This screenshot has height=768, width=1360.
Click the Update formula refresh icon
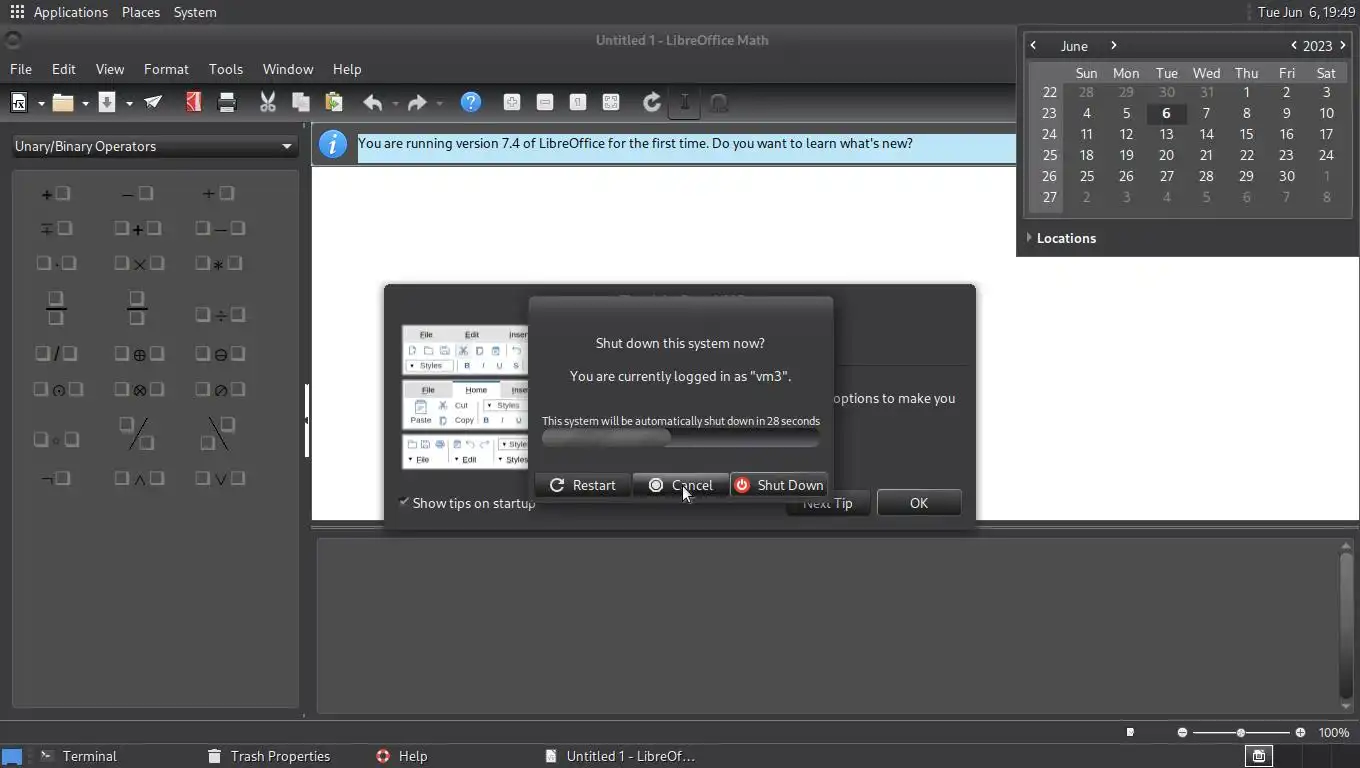(651, 102)
